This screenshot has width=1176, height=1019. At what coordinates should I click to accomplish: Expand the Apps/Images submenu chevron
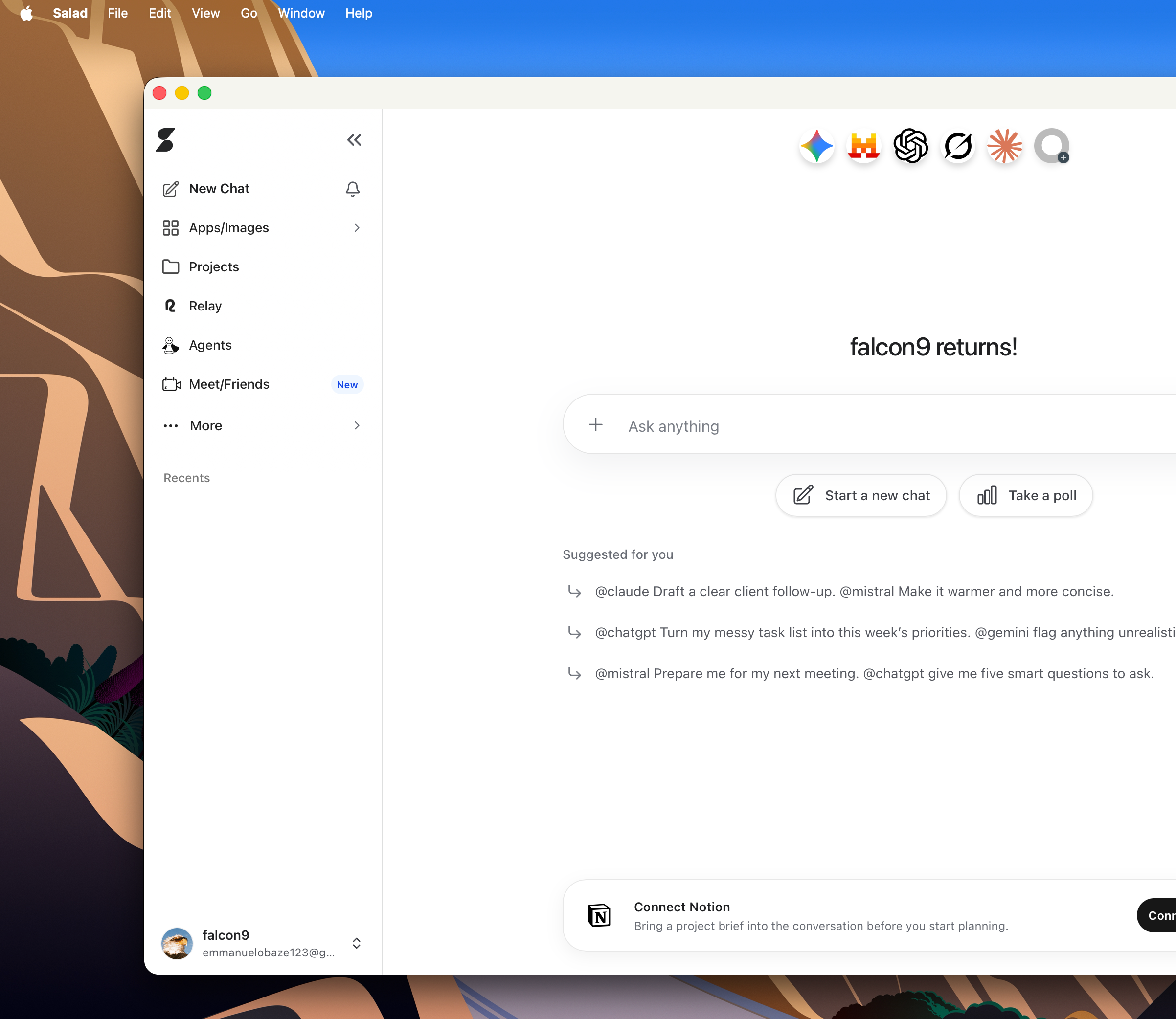point(357,228)
